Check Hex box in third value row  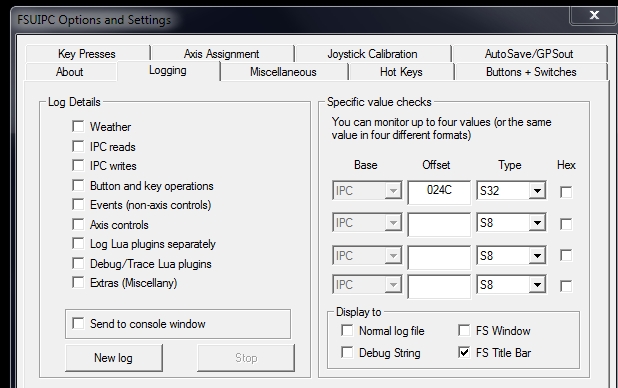(x=566, y=255)
